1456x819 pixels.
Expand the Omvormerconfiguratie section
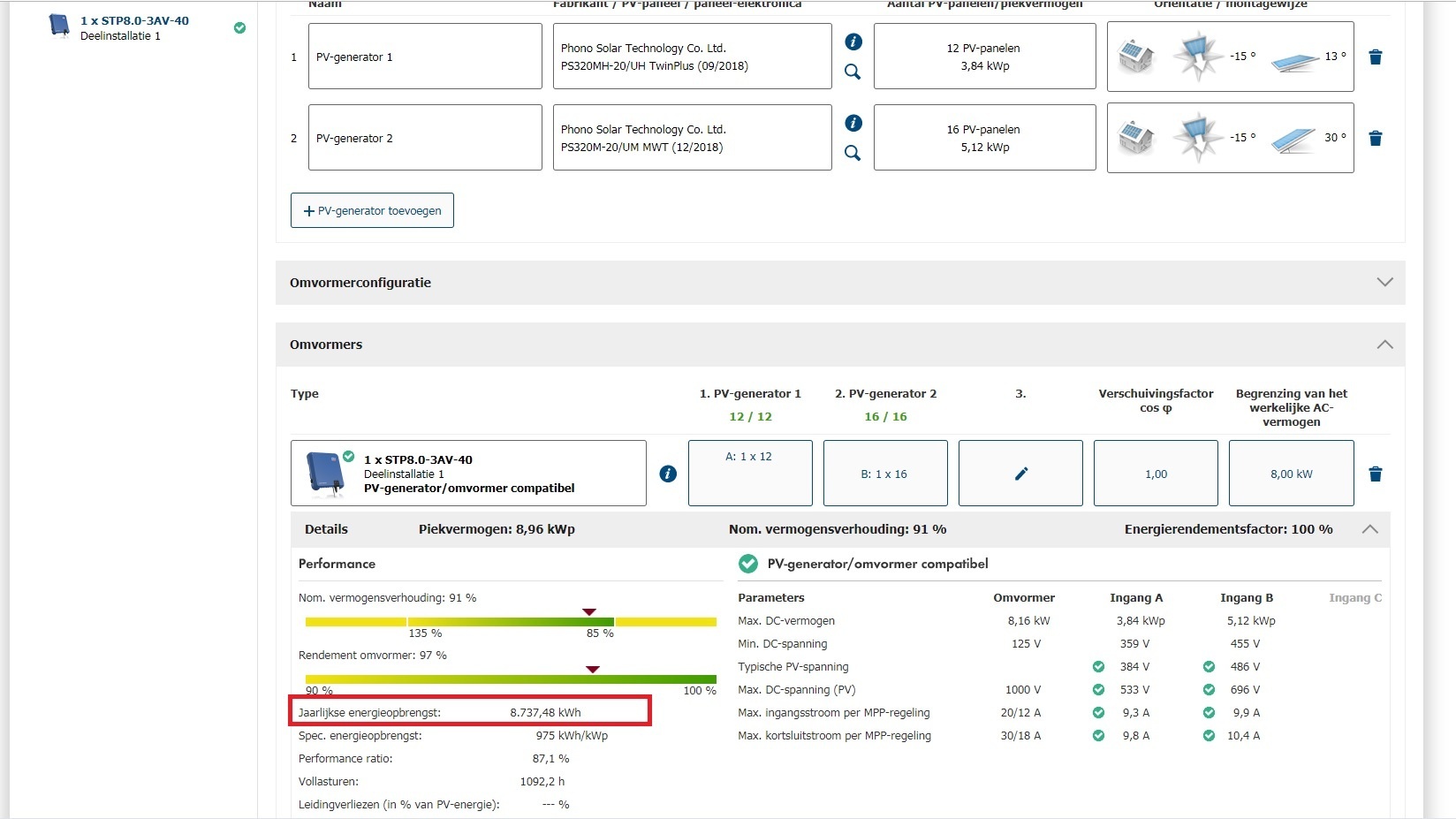(x=1384, y=283)
